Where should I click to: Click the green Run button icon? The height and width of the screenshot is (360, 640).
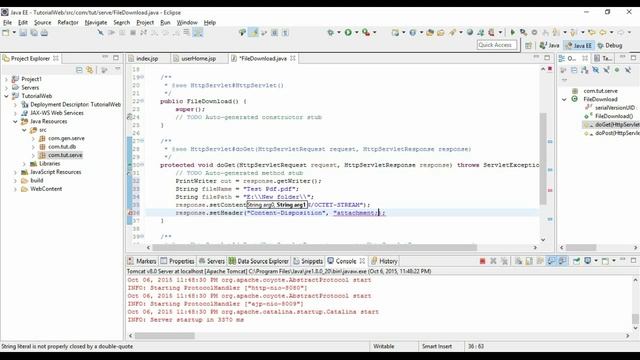(x=348, y=33)
